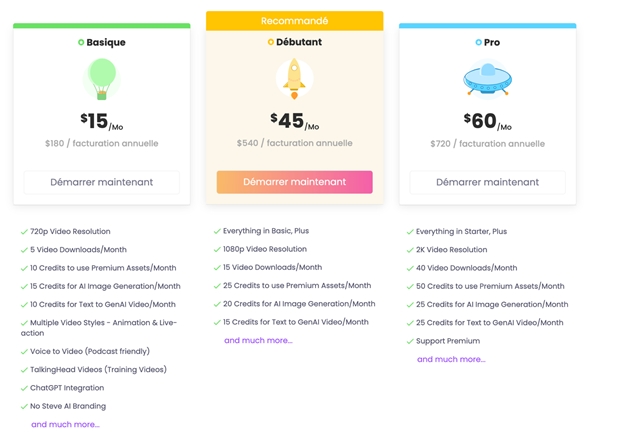Select the Pro plan title
The image size is (624, 438).
[492, 42]
